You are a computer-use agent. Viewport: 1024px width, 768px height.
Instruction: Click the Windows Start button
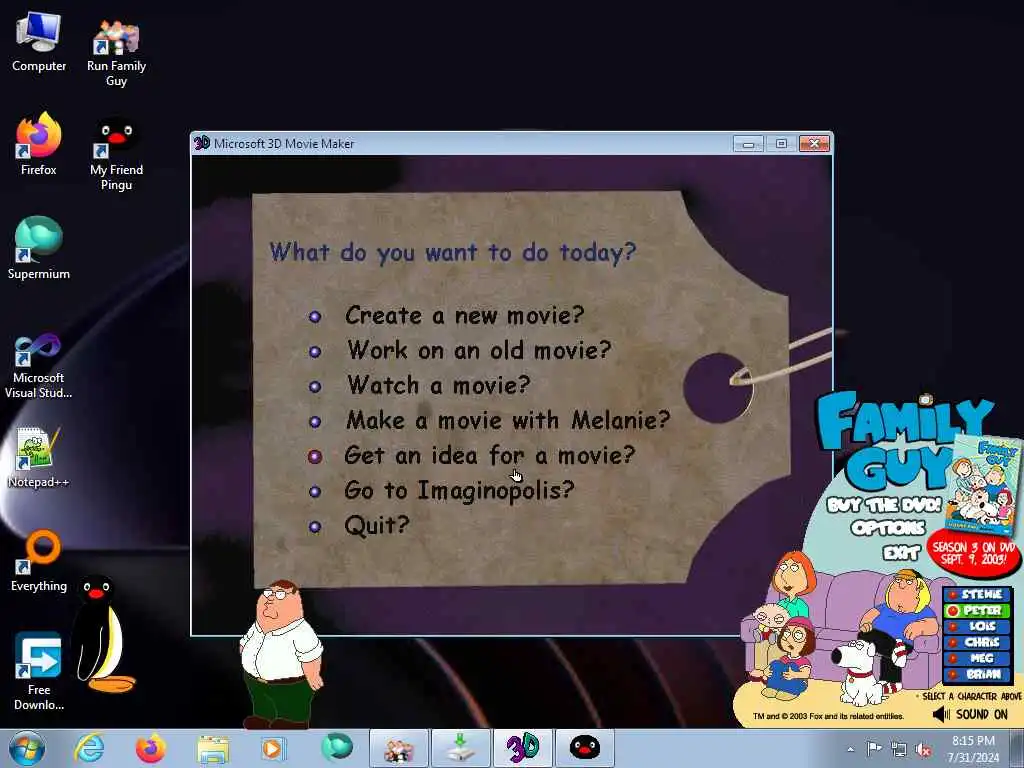click(27, 748)
